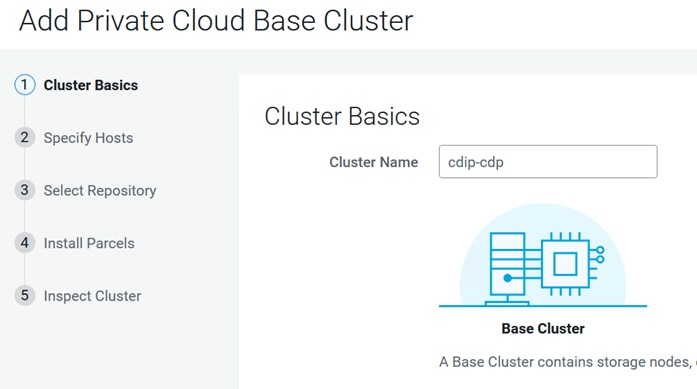Open the Cluster Basics step
The width and height of the screenshot is (697, 389).
tap(91, 85)
